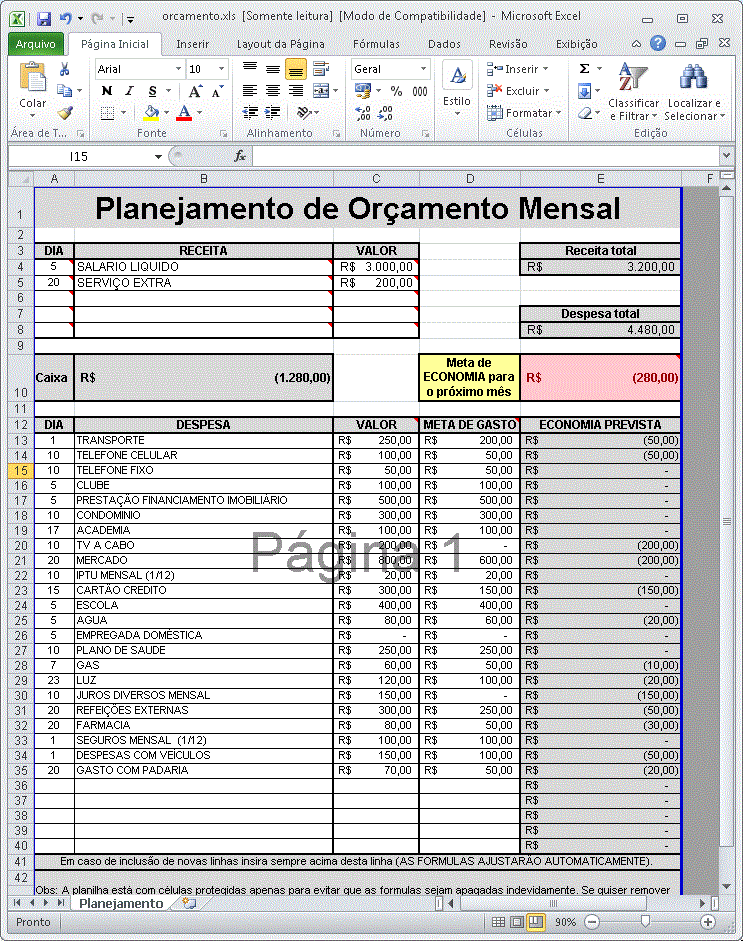Open Excel Help question mark
Screen dimensions: 743x941
(x=658, y=43)
